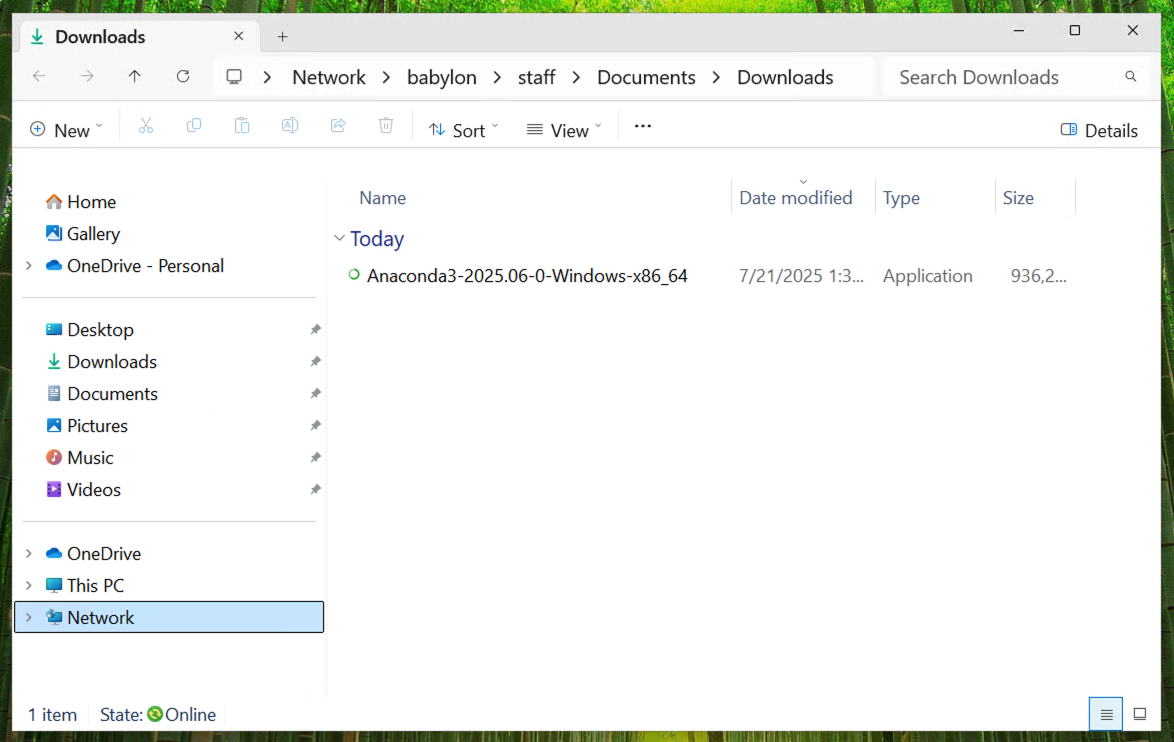Screen dimensions: 1174x742
Task: Collapse the Today group
Action: pos(339,238)
